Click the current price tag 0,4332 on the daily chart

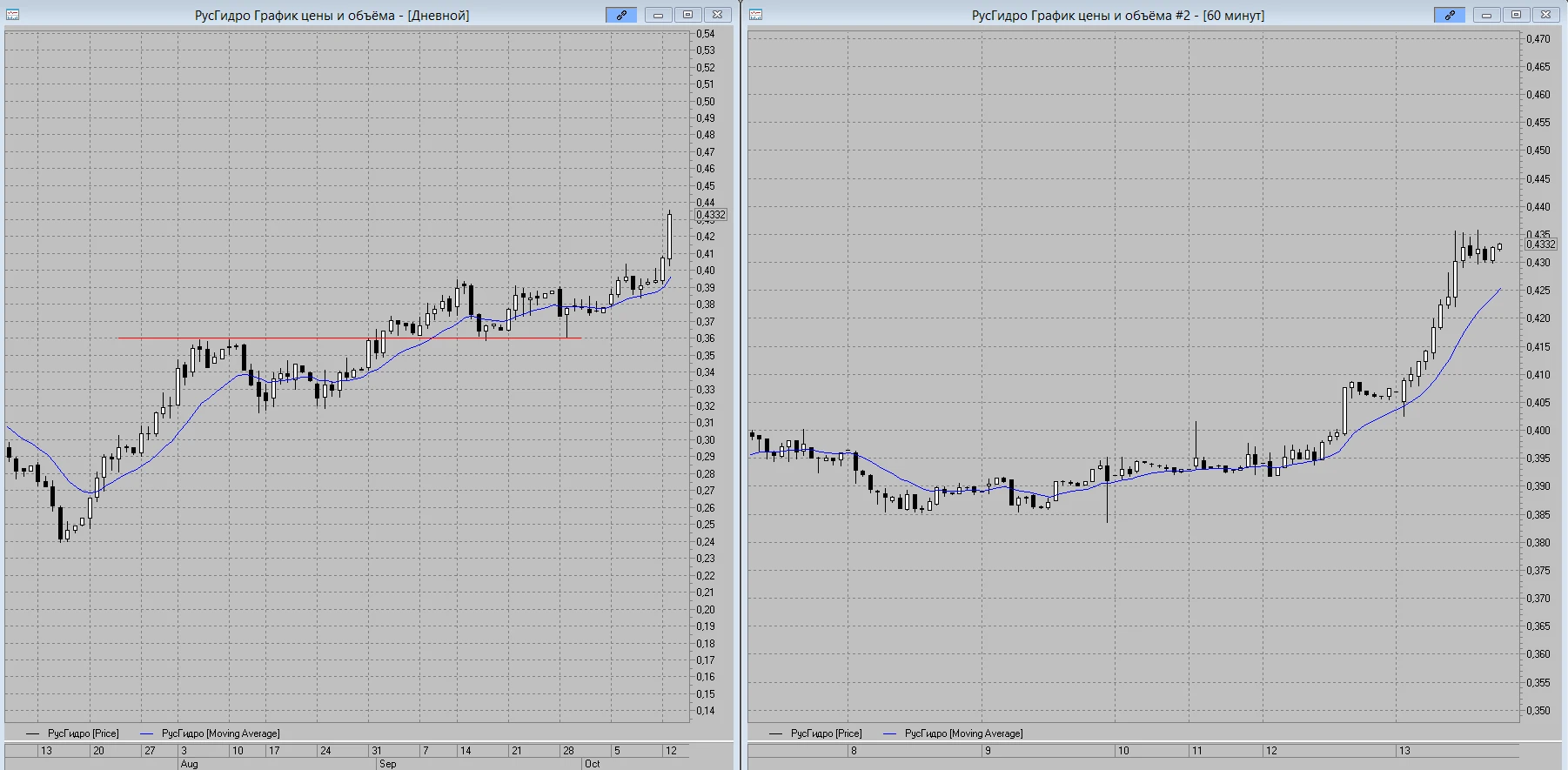711,215
